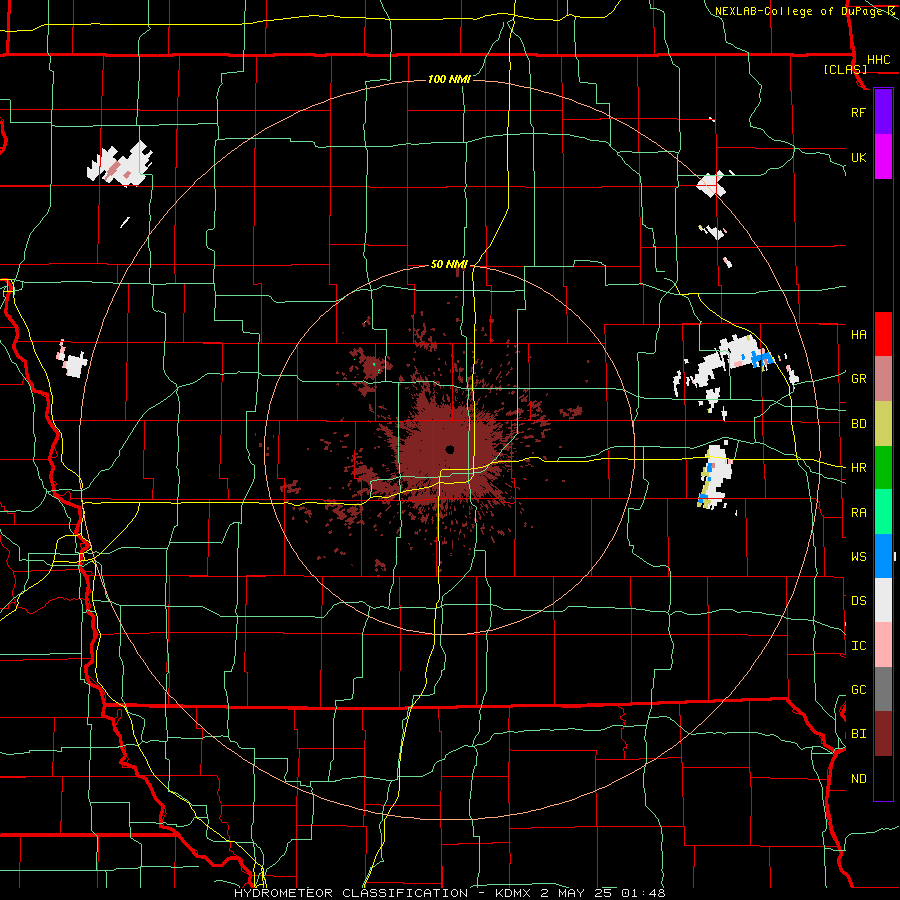Image resolution: width=900 pixels, height=900 pixels.
Task: Click the GC legend label
Action: pyautogui.click(x=858, y=689)
